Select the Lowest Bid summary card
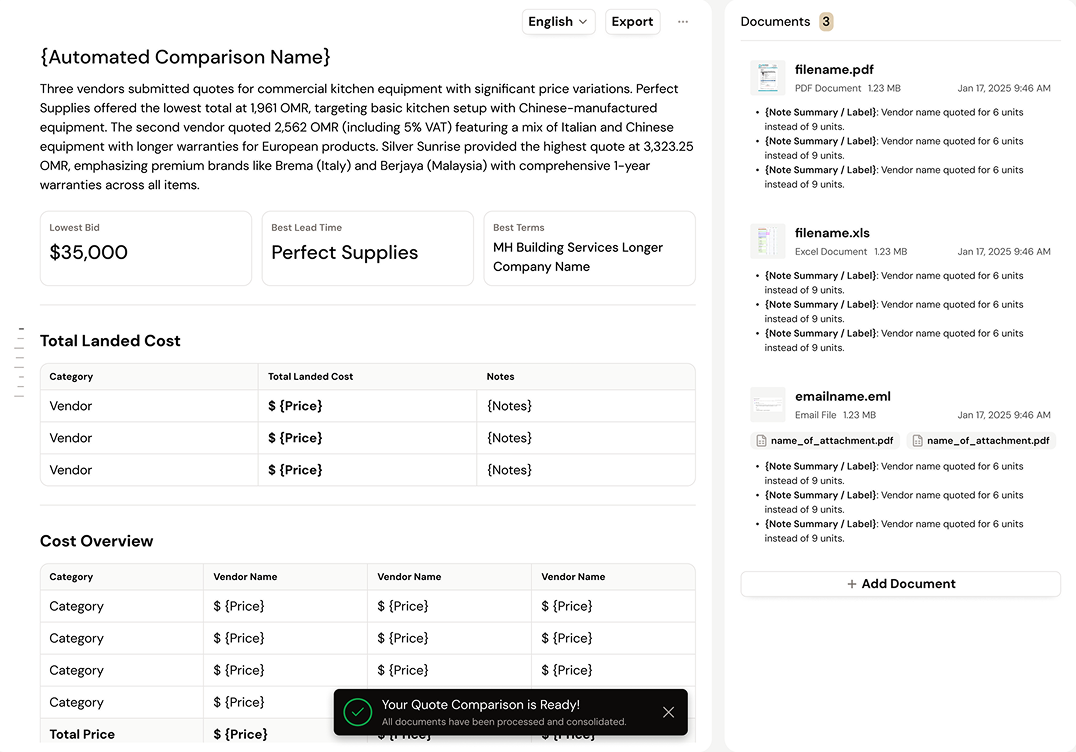 coord(146,248)
